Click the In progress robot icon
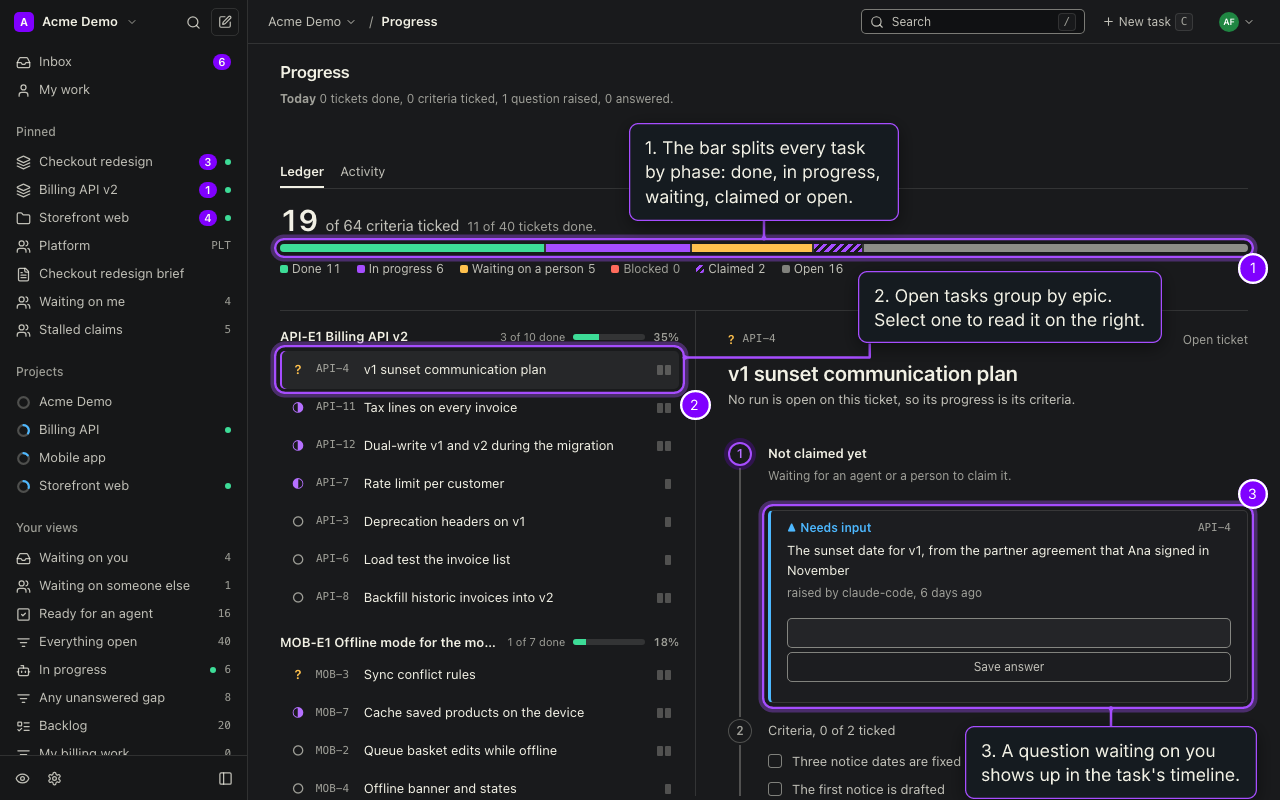Viewport: 1280px width, 800px height. tap(23, 670)
